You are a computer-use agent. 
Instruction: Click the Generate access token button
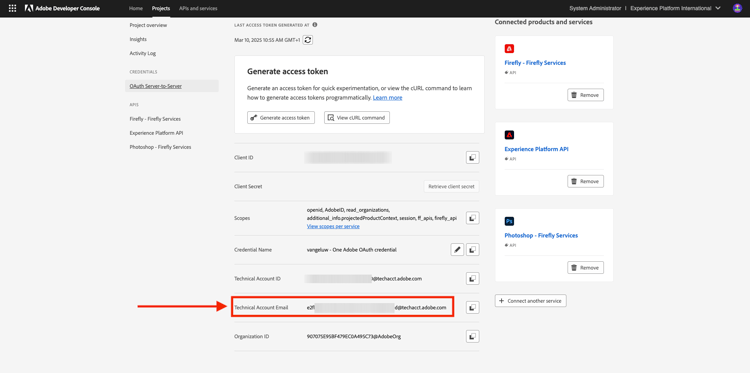pos(281,118)
